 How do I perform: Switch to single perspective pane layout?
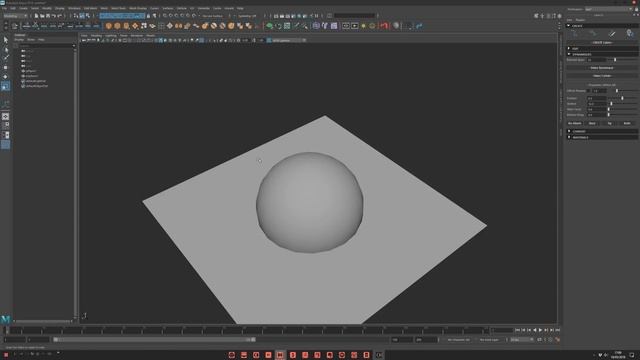(x=5, y=117)
